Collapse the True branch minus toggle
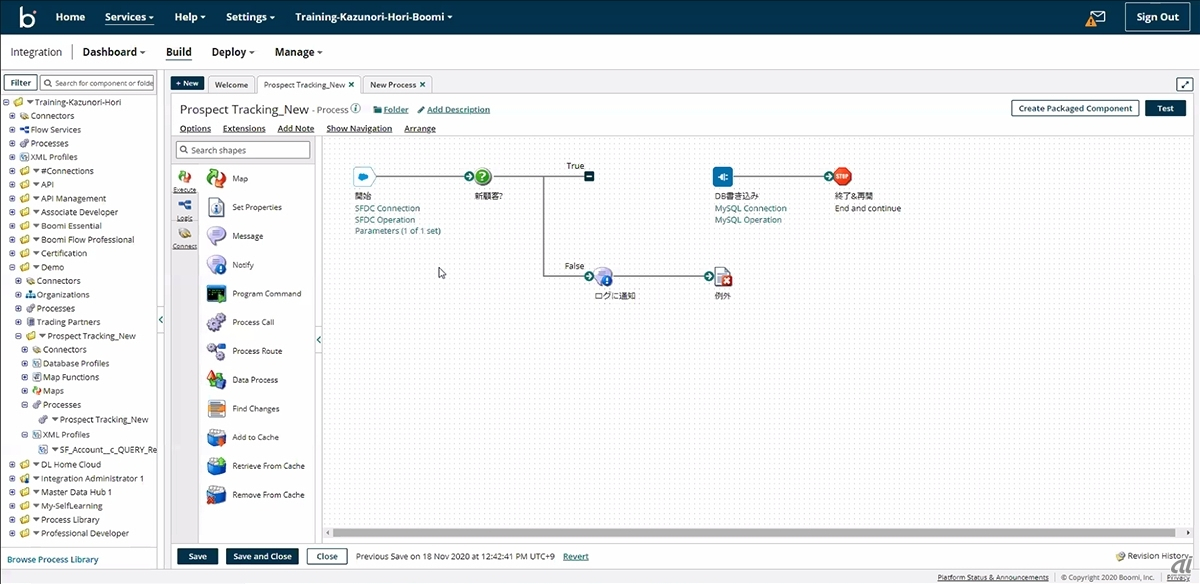Image resolution: width=1200 pixels, height=584 pixels. click(x=589, y=177)
